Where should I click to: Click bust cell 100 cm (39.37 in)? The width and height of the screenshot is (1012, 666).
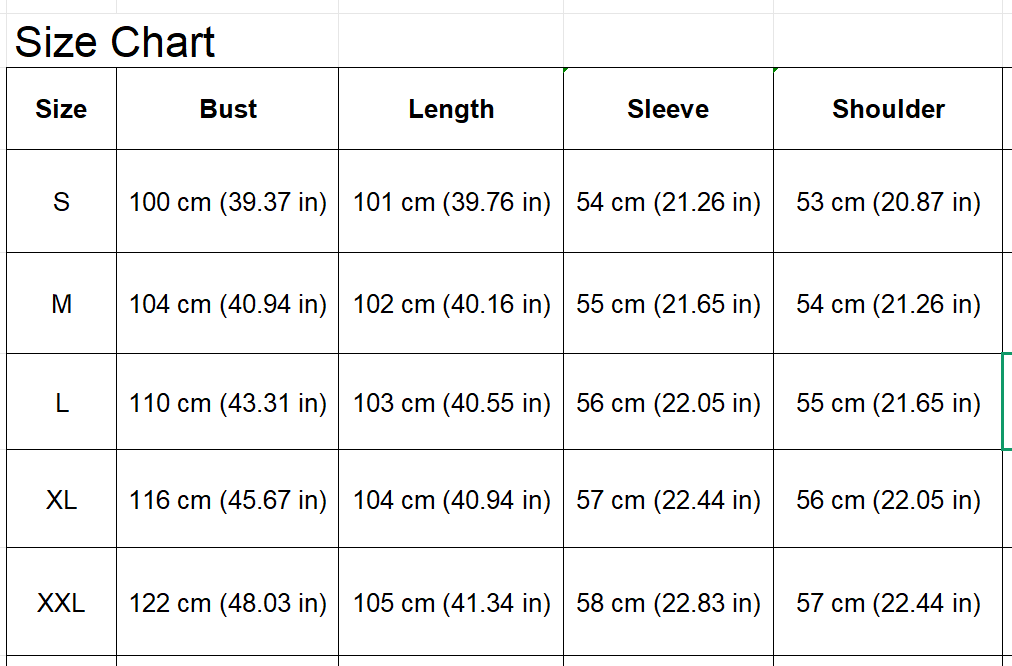(228, 202)
